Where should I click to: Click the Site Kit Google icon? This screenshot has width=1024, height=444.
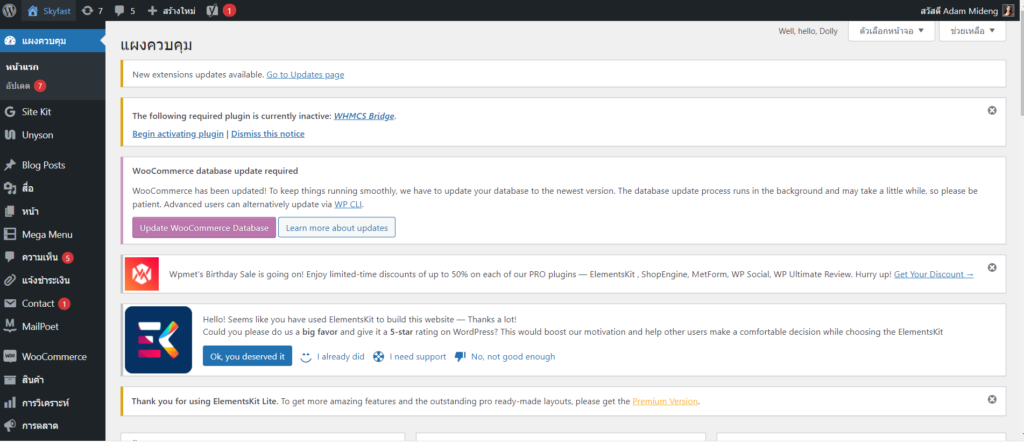point(10,112)
